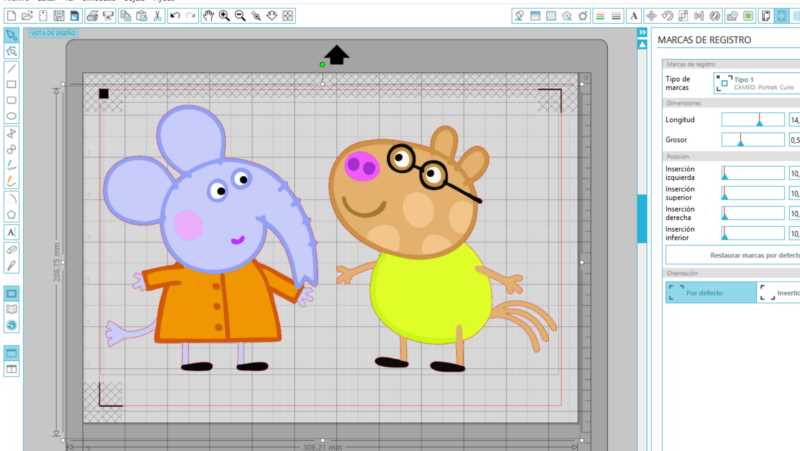Click the Redo arrow icon

[x=191, y=16]
